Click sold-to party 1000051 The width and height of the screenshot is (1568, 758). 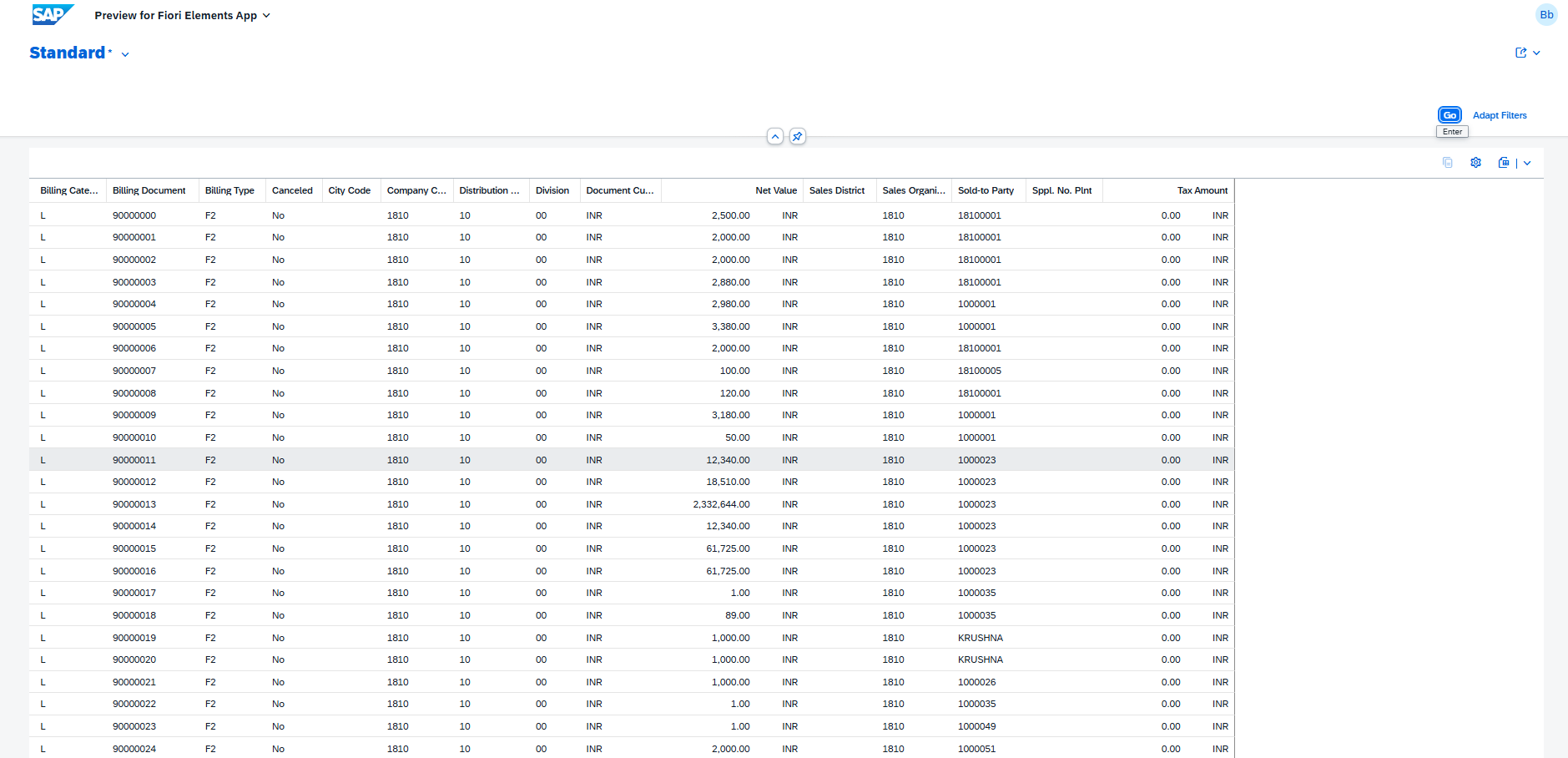(x=977, y=749)
